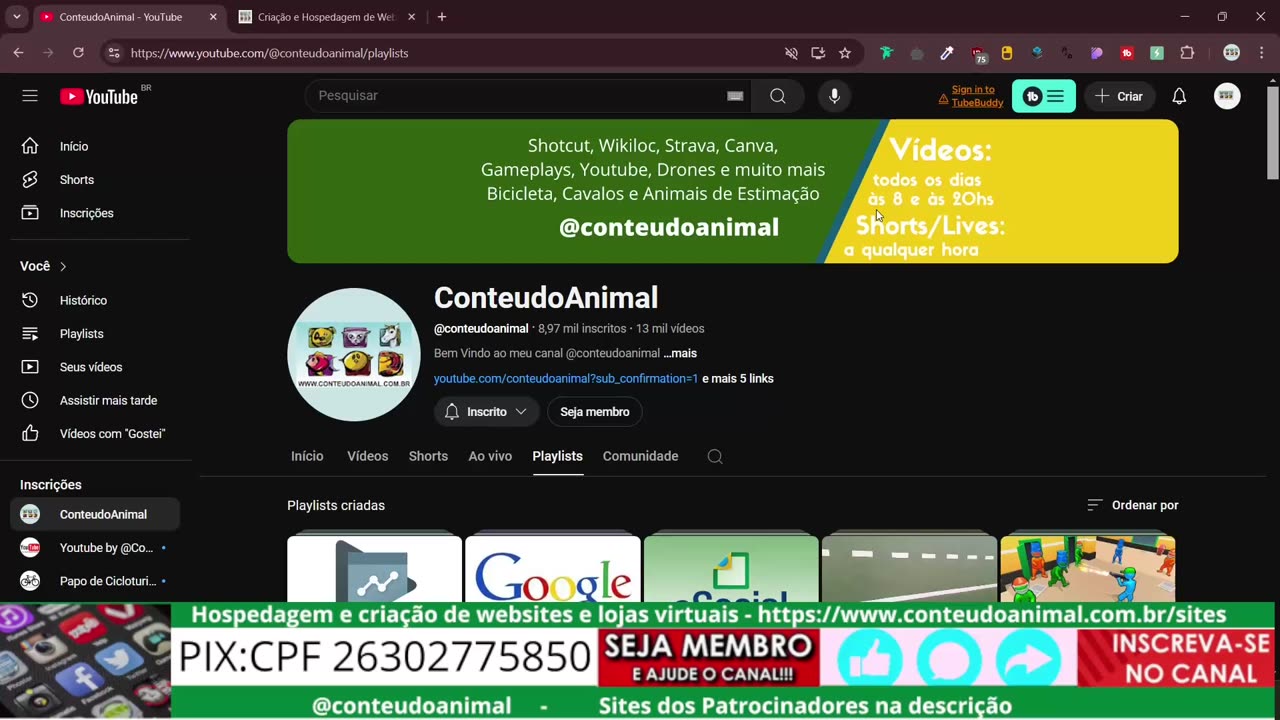
Task: Click the eyedropper color picker extension
Action: [947, 53]
